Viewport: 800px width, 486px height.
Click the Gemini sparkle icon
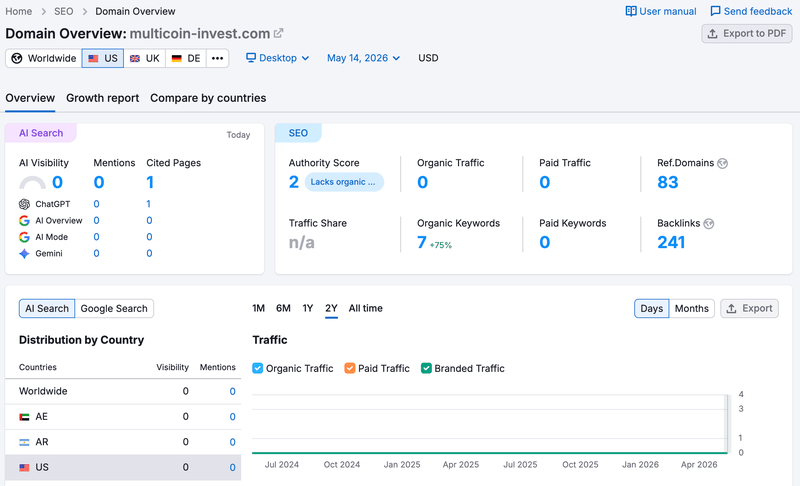pyautogui.click(x=24, y=253)
